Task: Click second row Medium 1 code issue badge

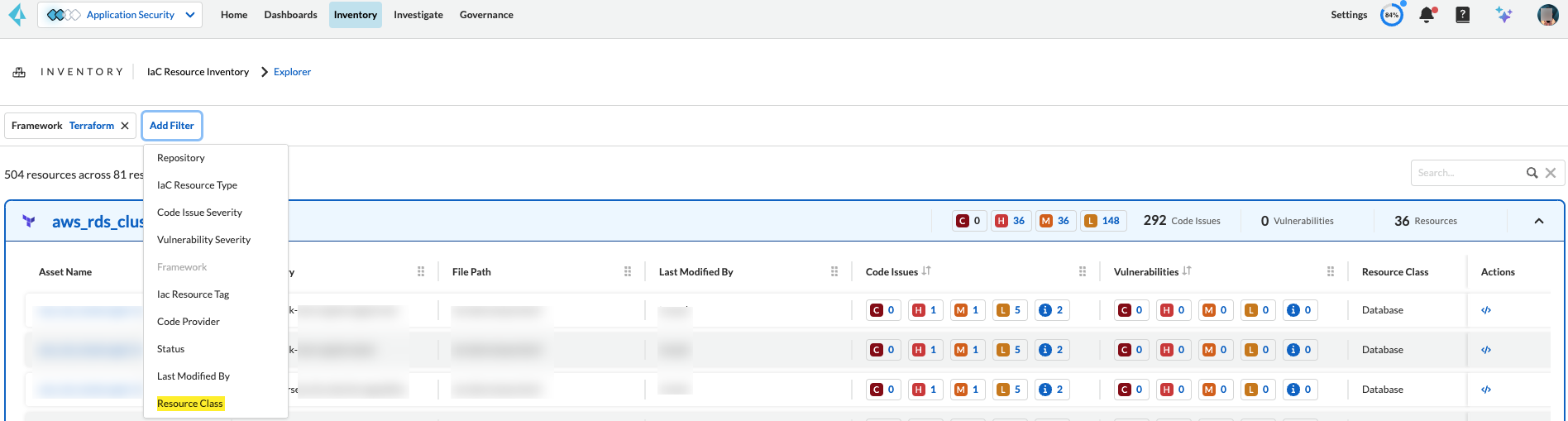Action: coord(968,350)
